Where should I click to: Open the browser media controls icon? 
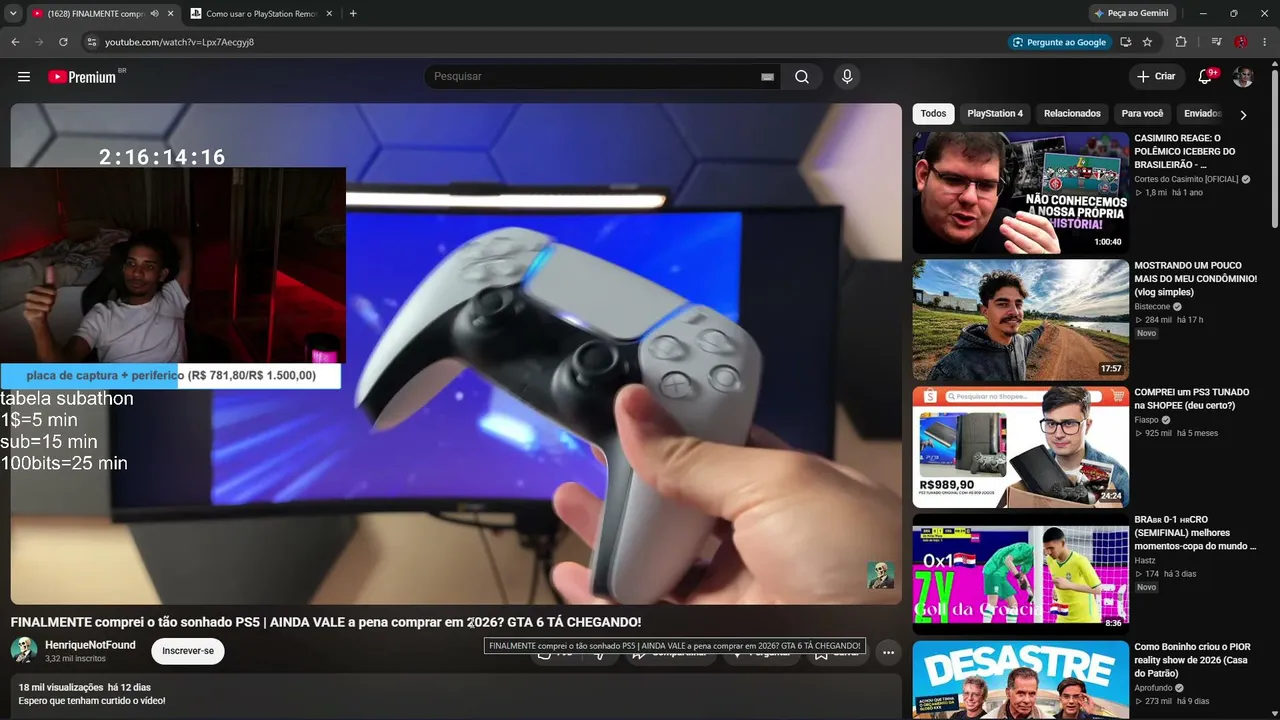pyautogui.click(x=1217, y=42)
